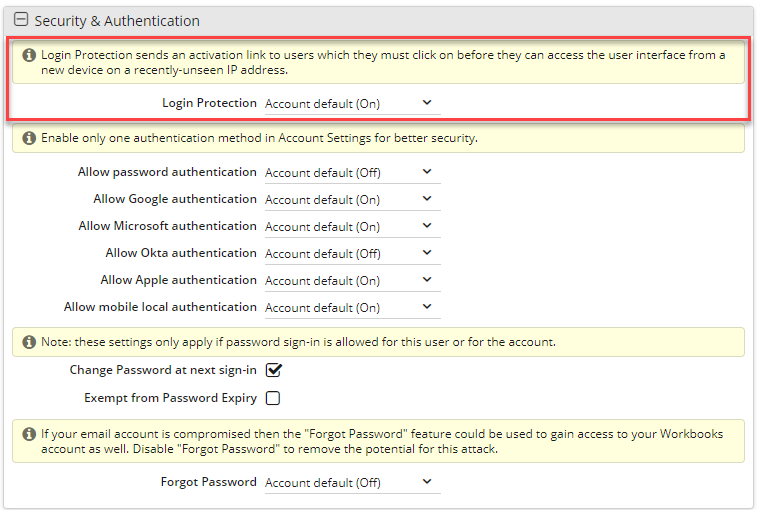Open the Allow Apple authentication dropdown
The image size is (757, 510).
pyautogui.click(x=352, y=281)
